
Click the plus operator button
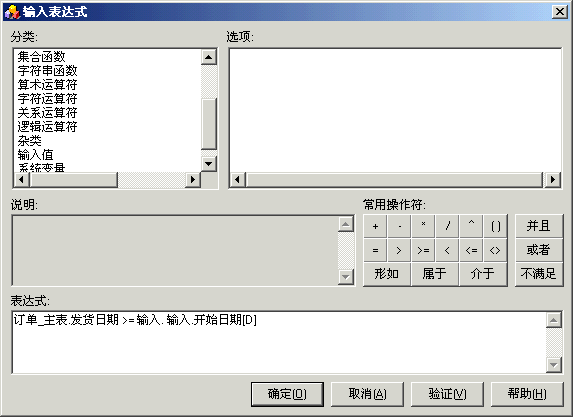click(375, 226)
